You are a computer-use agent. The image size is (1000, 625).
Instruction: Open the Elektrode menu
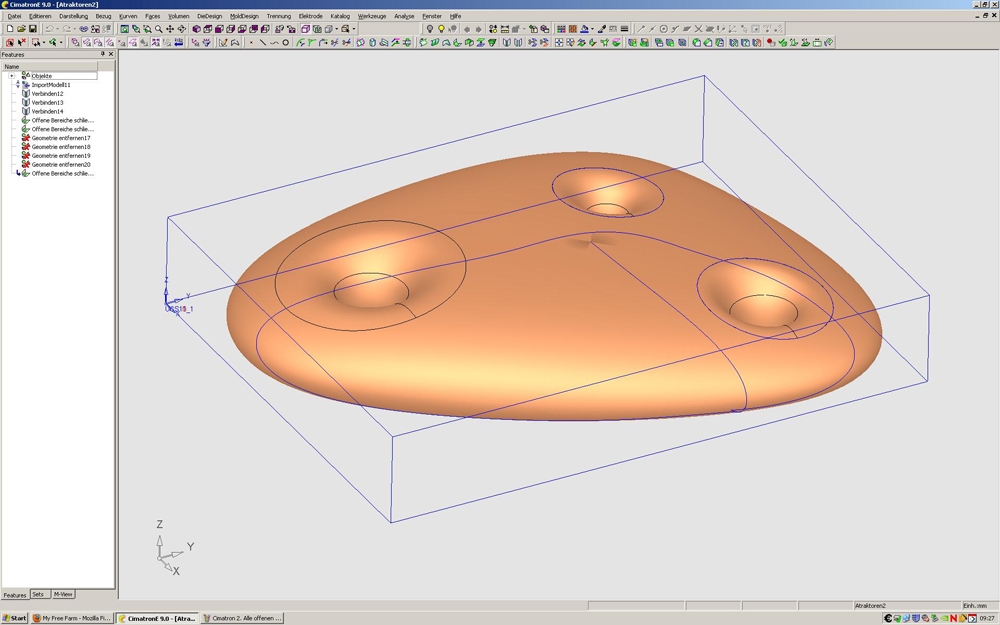(x=311, y=16)
